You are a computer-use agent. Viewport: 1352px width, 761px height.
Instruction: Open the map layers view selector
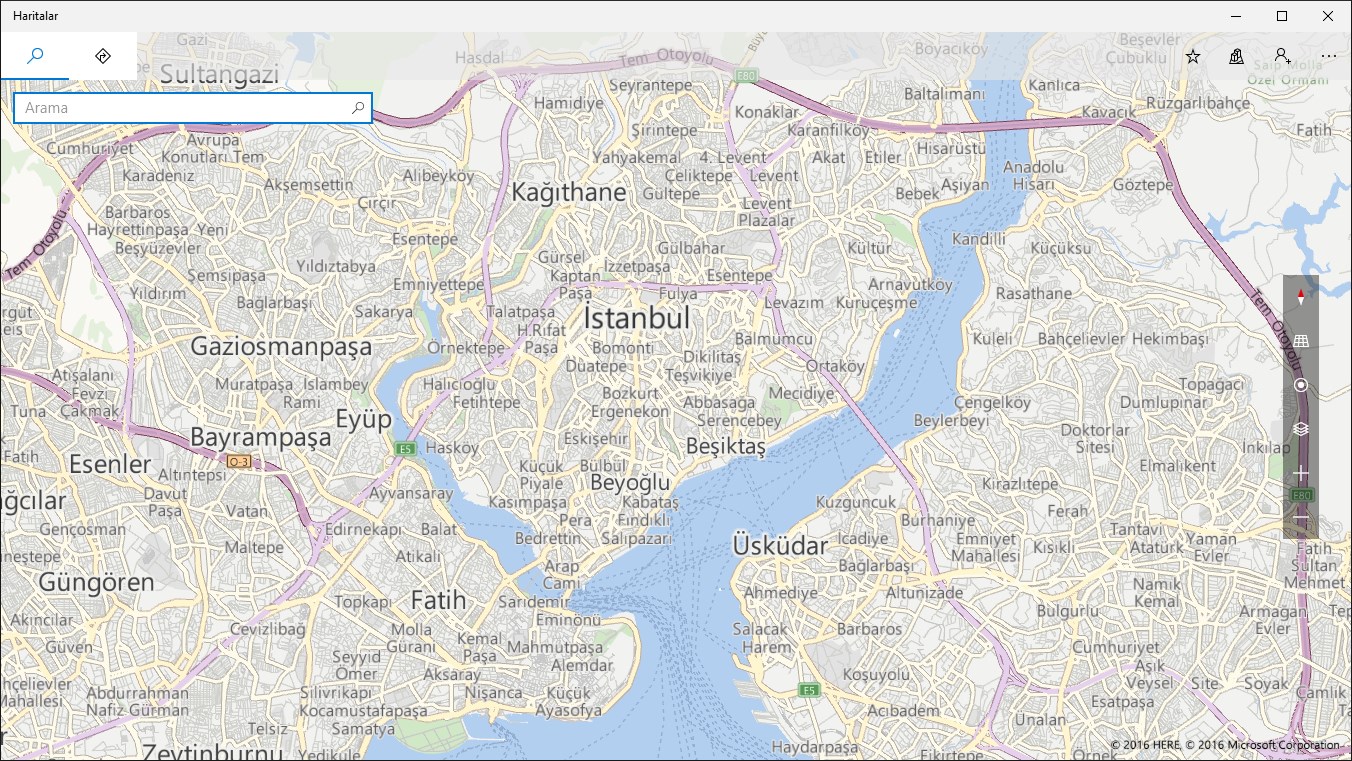click(x=1301, y=429)
